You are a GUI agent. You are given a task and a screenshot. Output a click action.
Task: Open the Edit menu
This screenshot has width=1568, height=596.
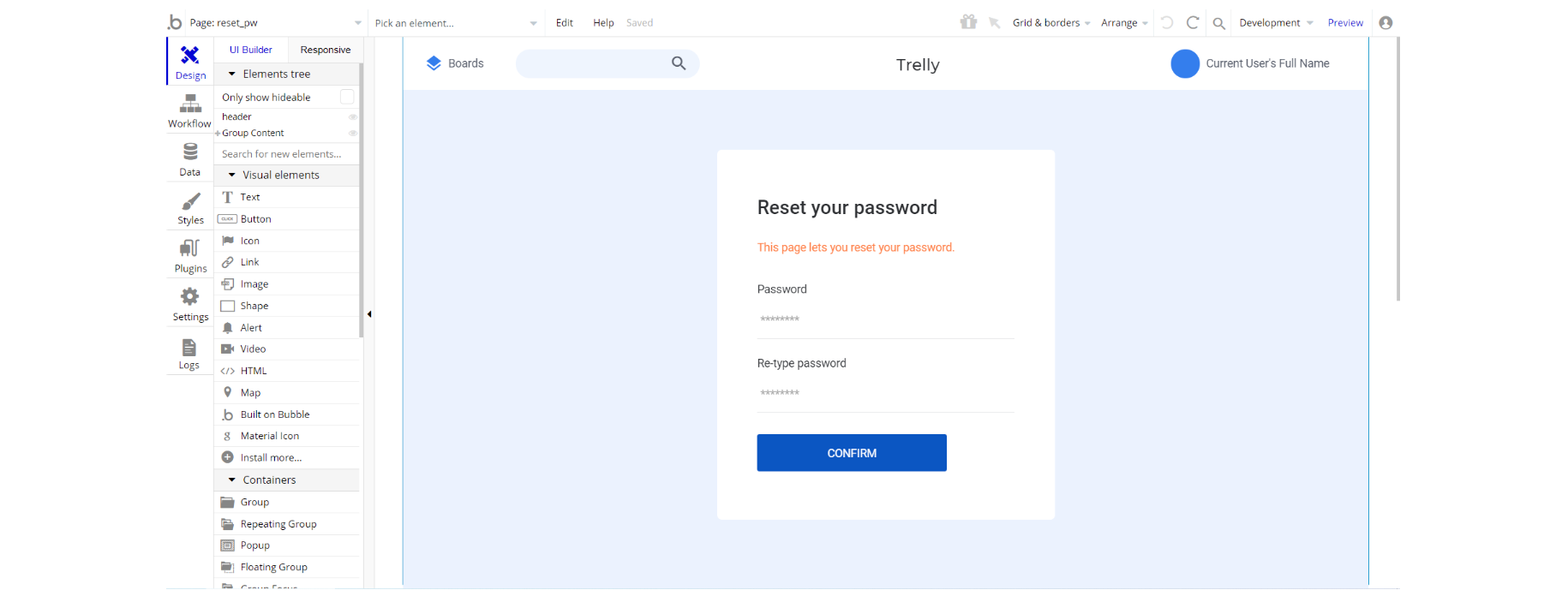point(564,23)
